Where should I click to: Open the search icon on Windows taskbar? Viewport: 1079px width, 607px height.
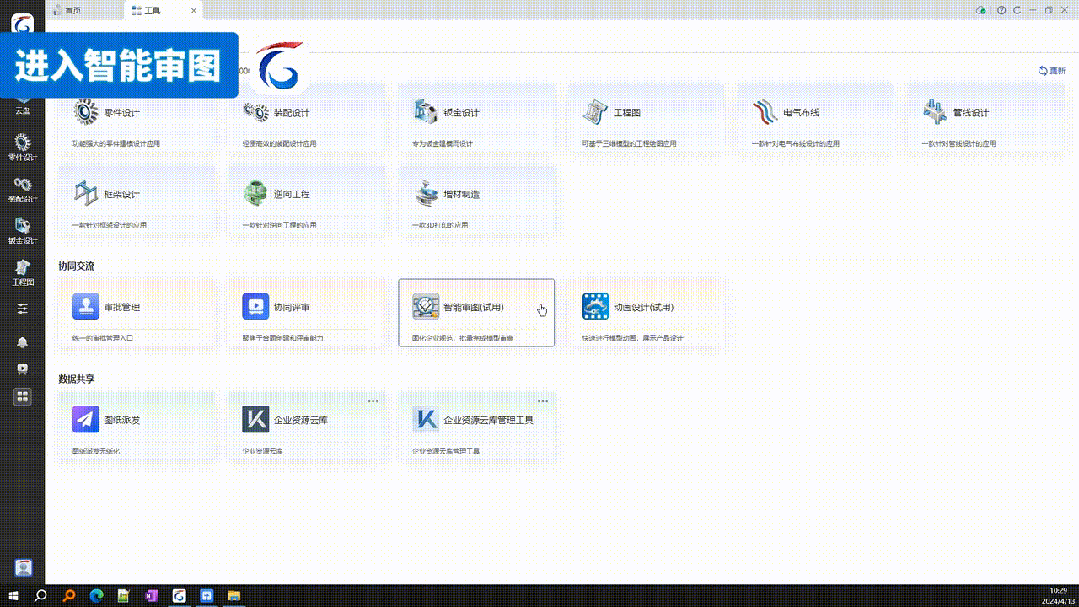click(41, 596)
